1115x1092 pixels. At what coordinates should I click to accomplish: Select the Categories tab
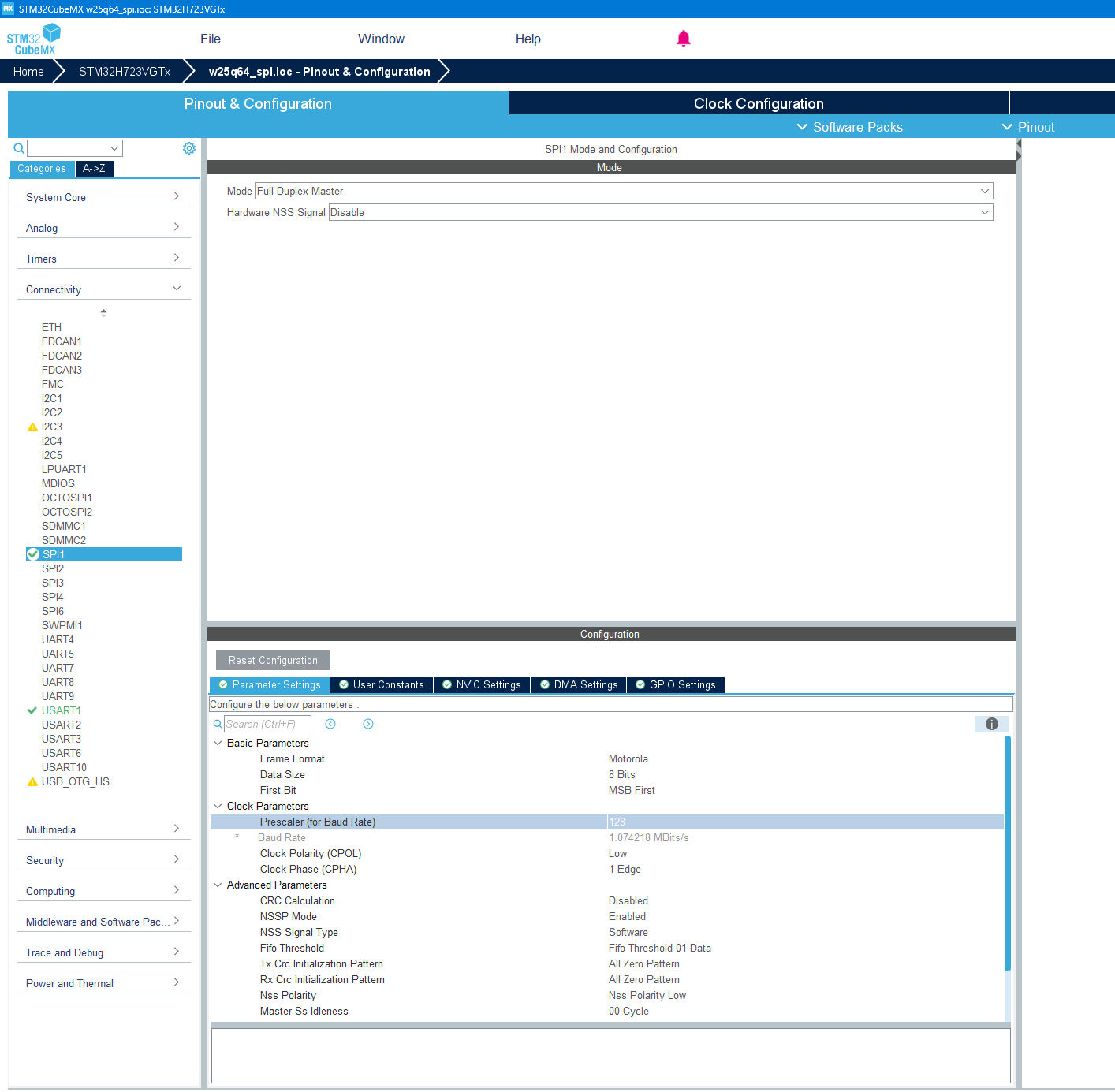42,168
